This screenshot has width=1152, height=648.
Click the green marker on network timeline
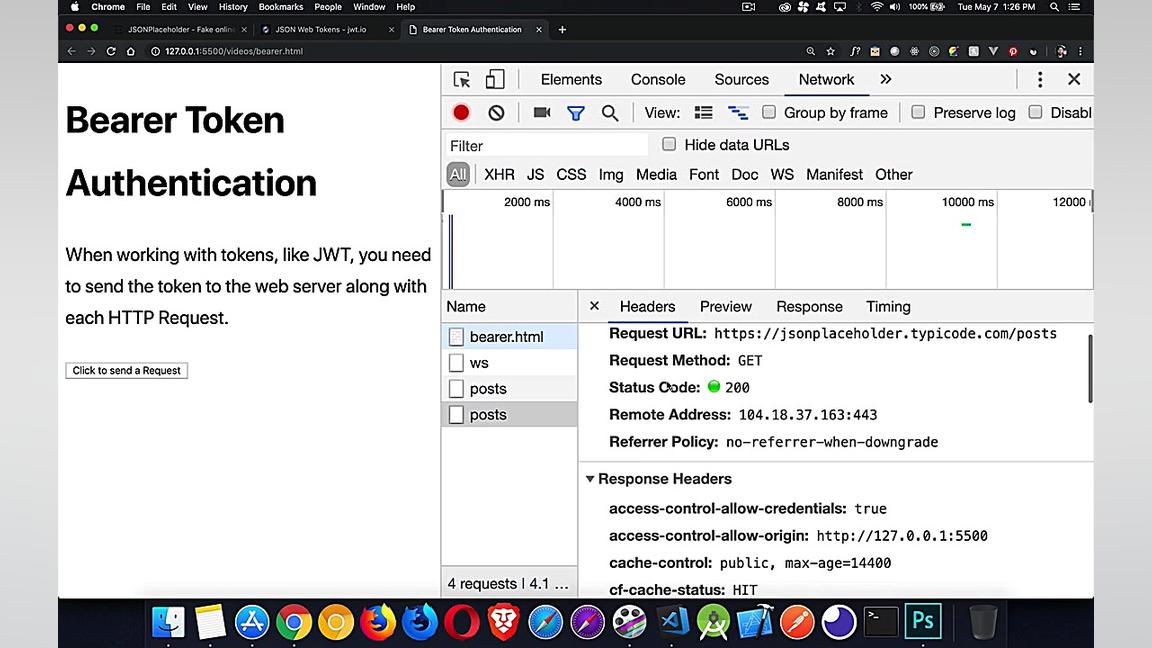pyautogui.click(x=966, y=225)
